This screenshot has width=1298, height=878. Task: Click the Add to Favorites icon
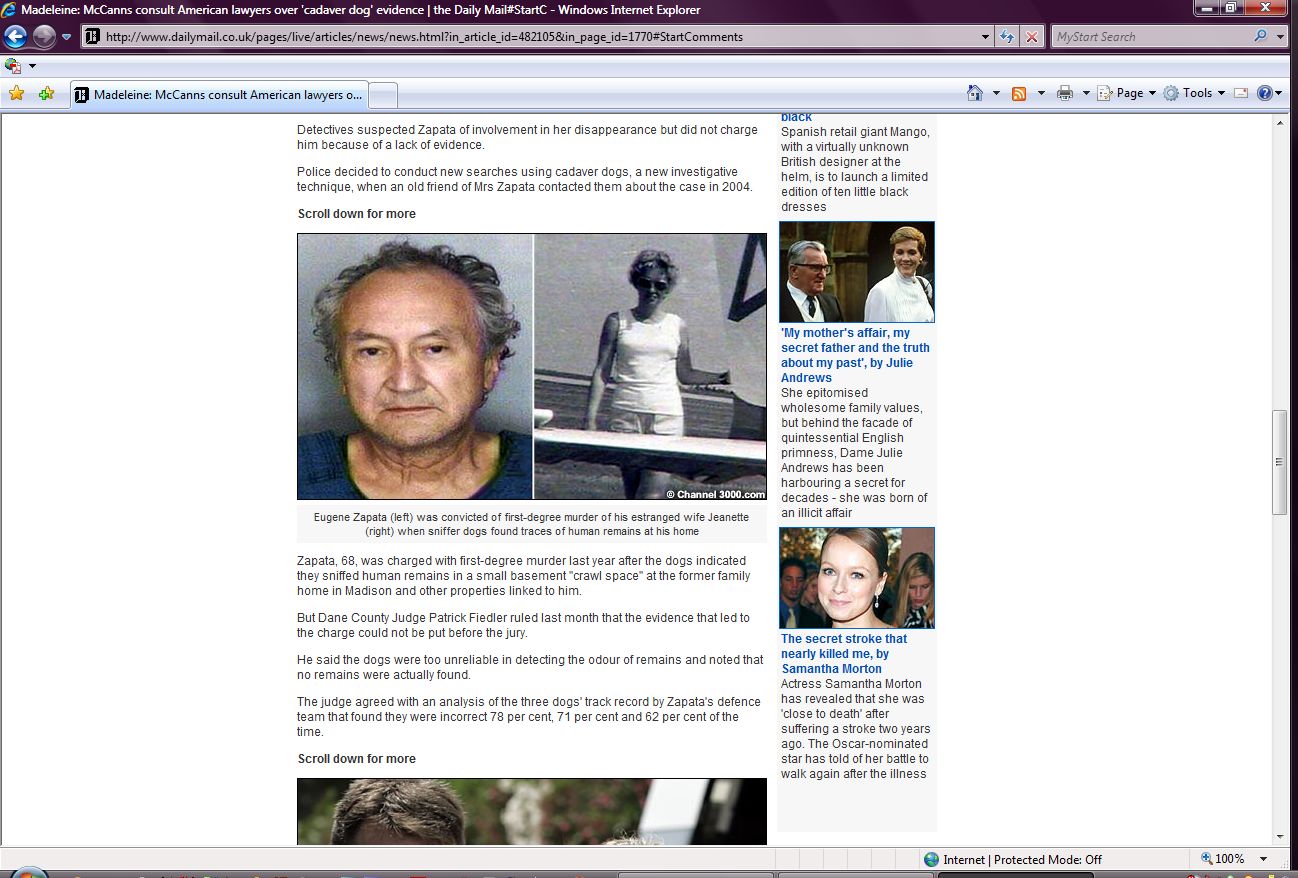[46, 94]
